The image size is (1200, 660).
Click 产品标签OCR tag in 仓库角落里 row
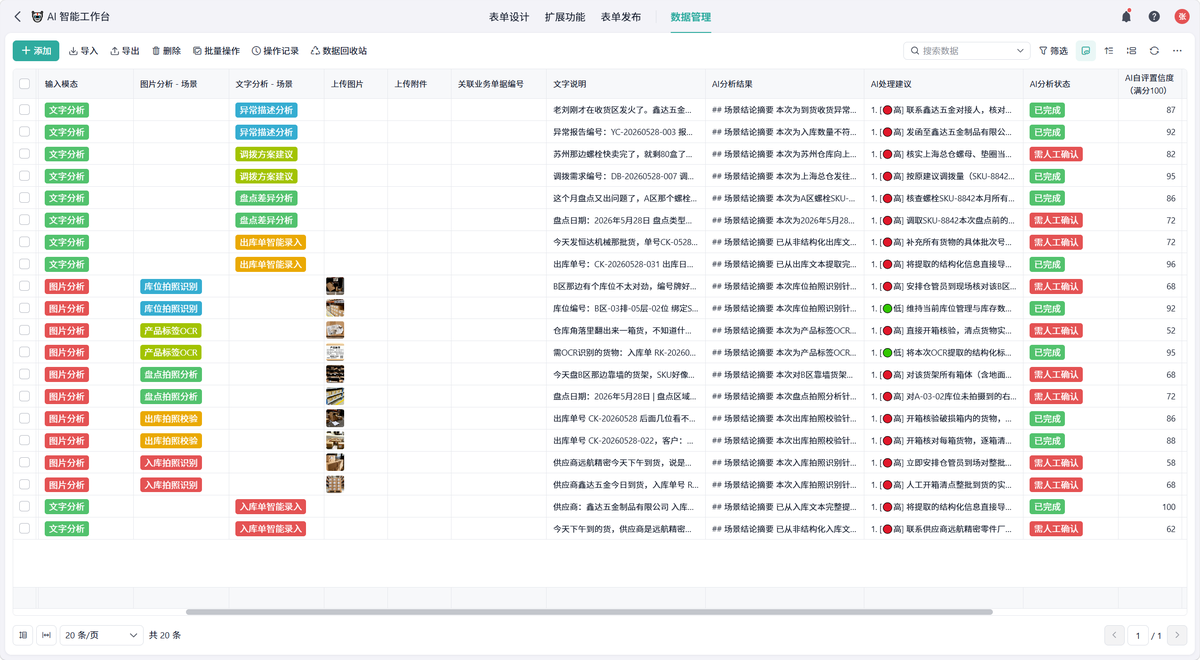(171, 330)
